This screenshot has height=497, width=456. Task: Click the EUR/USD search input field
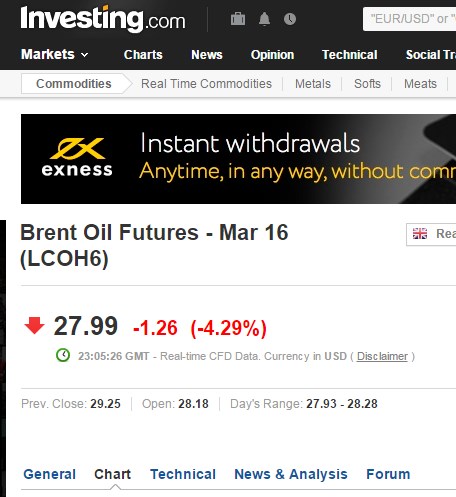[x=409, y=19]
